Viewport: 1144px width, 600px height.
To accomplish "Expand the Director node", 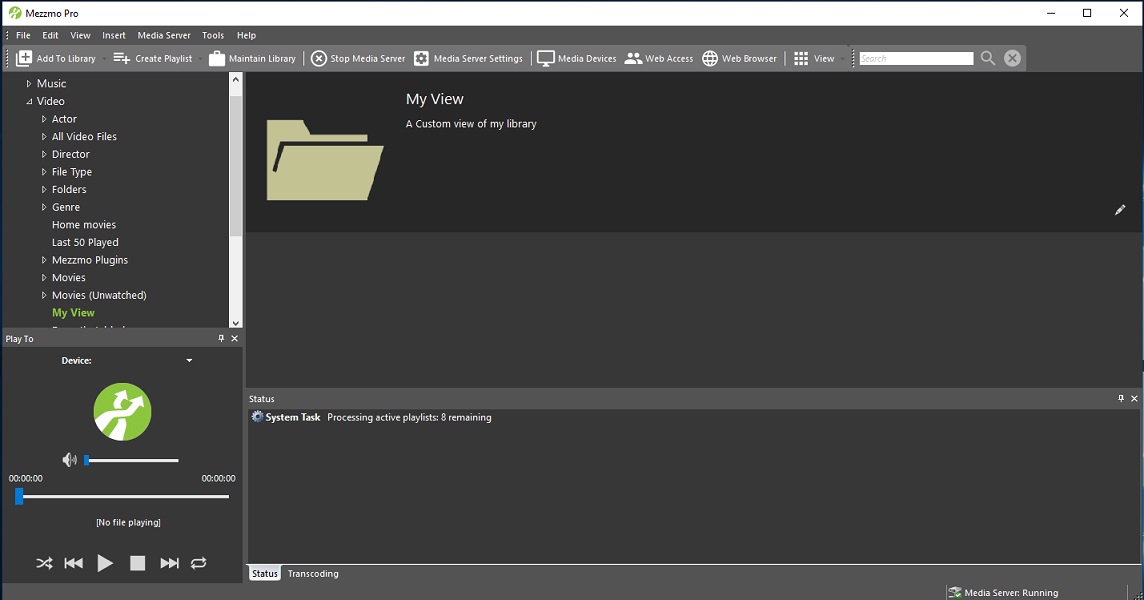I will (44, 154).
